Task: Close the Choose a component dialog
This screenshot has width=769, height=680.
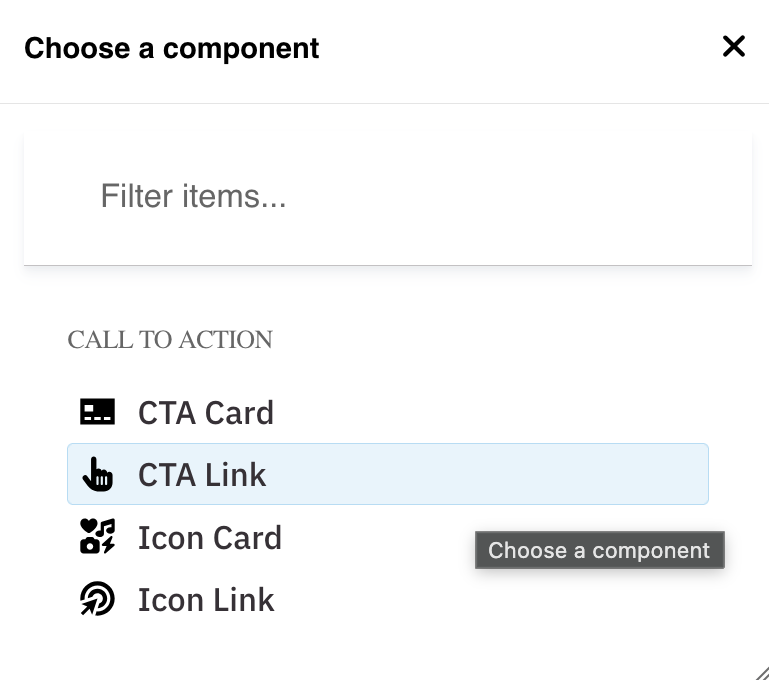Action: (734, 46)
